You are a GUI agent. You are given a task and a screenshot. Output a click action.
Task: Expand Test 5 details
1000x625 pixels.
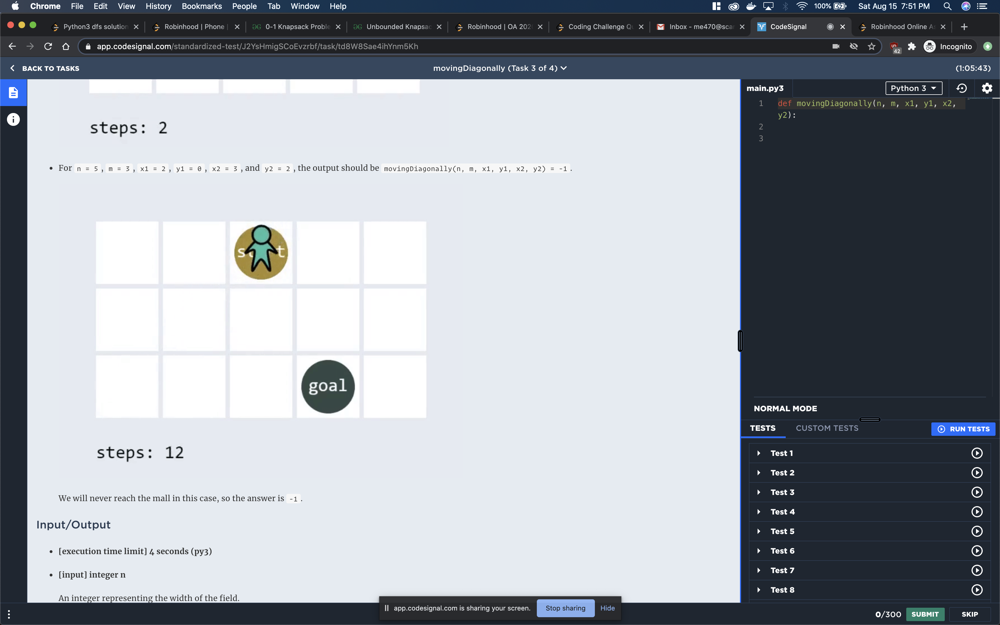point(758,531)
